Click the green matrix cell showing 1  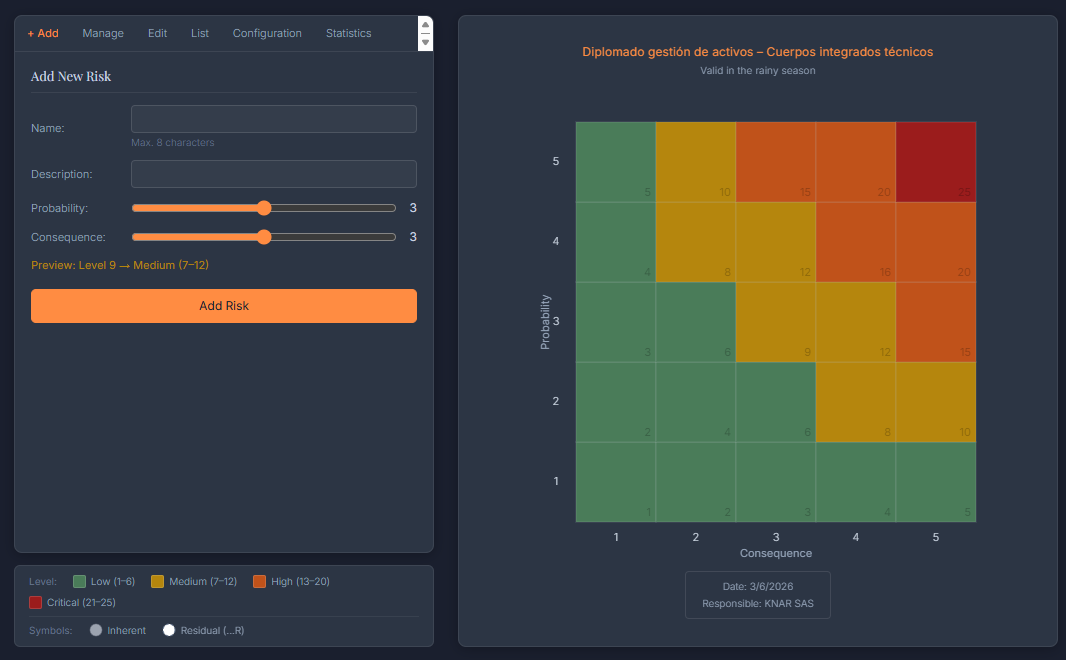click(616, 480)
